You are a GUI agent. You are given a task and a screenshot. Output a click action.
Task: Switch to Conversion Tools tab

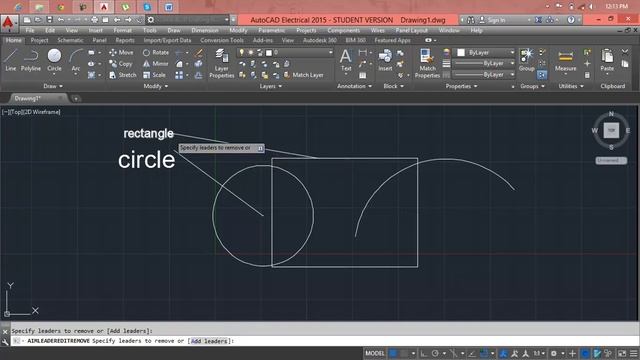pyautogui.click(x=222, y=40)
